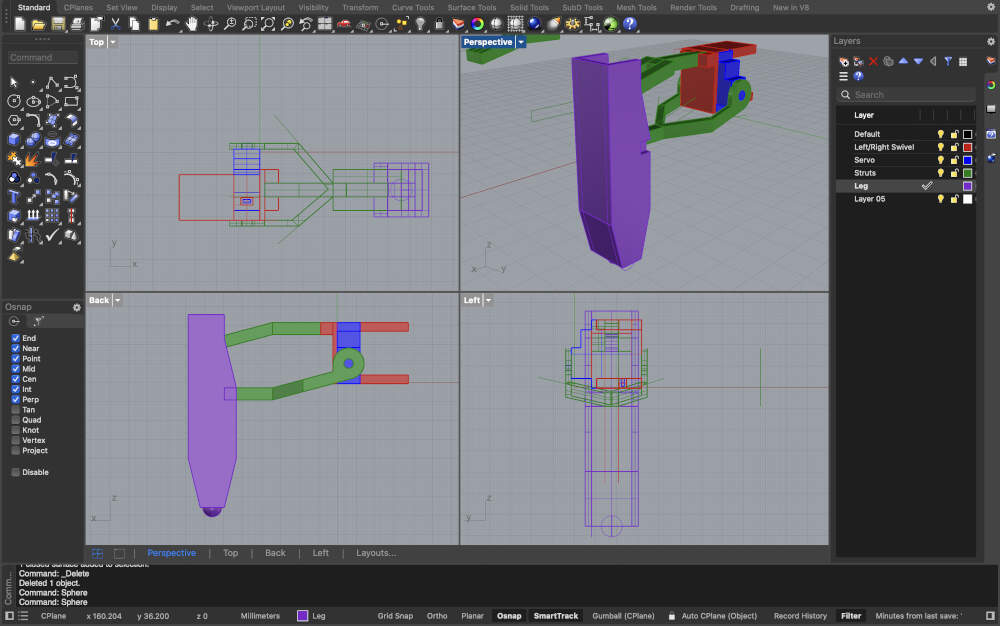
Task: Click the Boolean union spheres icon
Action: (33, 140)
